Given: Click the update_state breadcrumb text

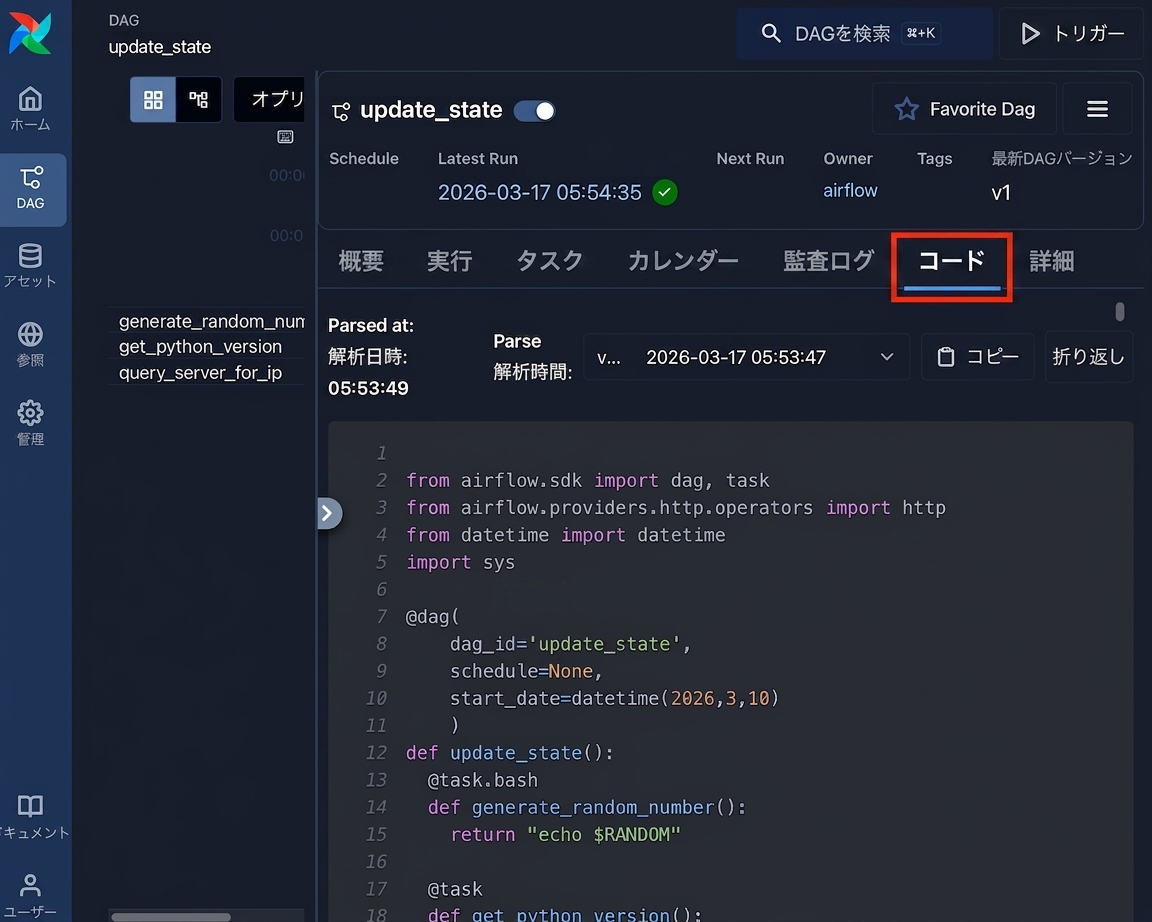Looking at the screenshot, I should pyautogui.click(x=159, y=47).
